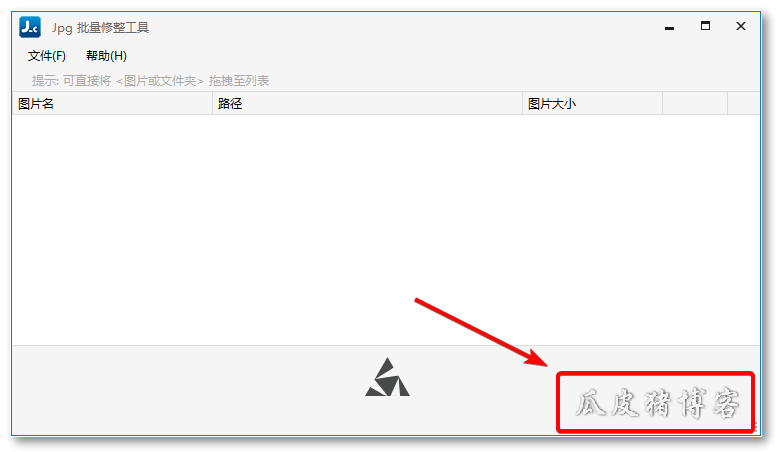
Task: Click the Jpg tool app icon in title bar
Action: pyautogui.click(x=30, y=27)
